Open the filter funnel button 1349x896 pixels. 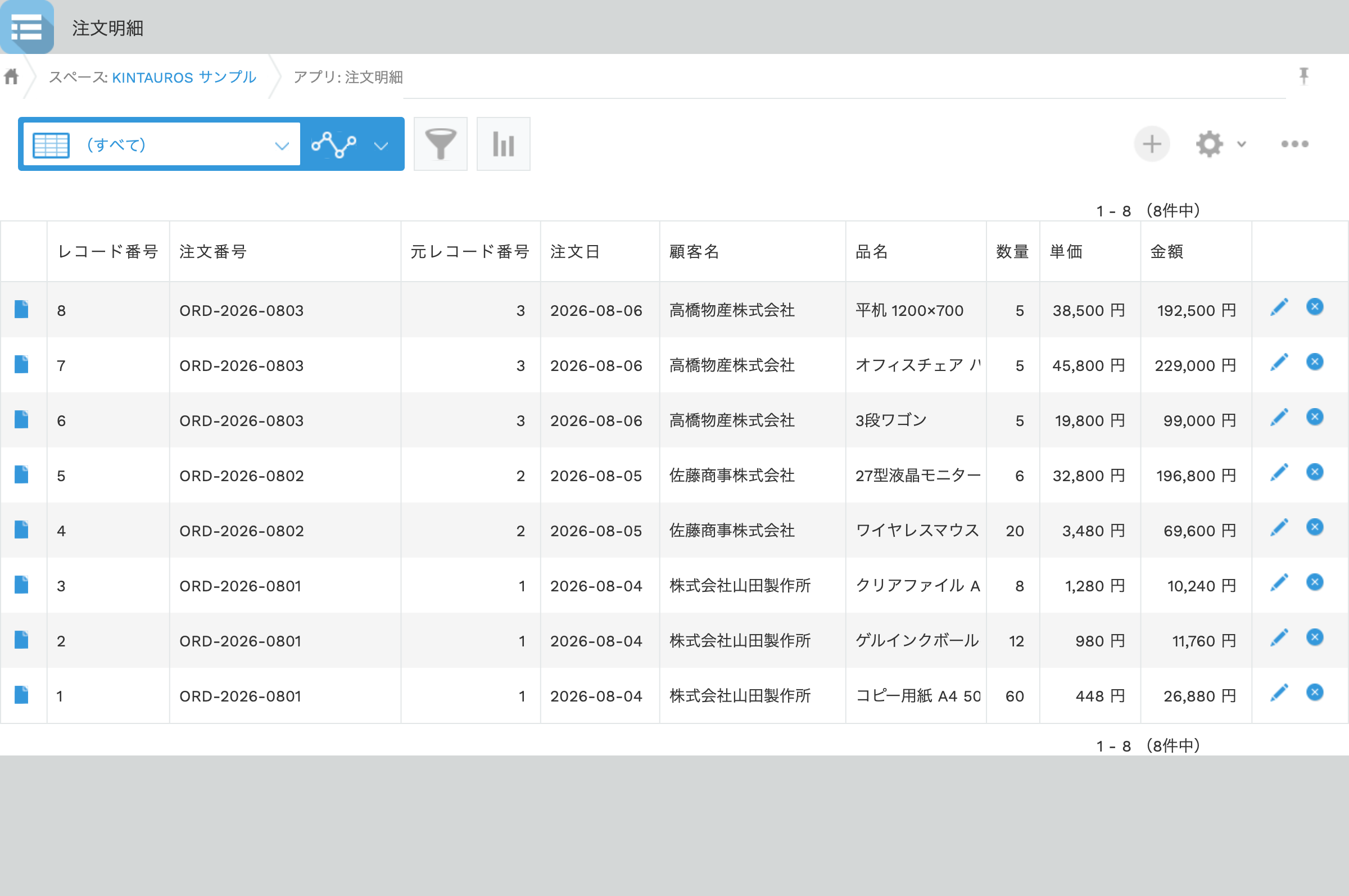click(441, 144)
